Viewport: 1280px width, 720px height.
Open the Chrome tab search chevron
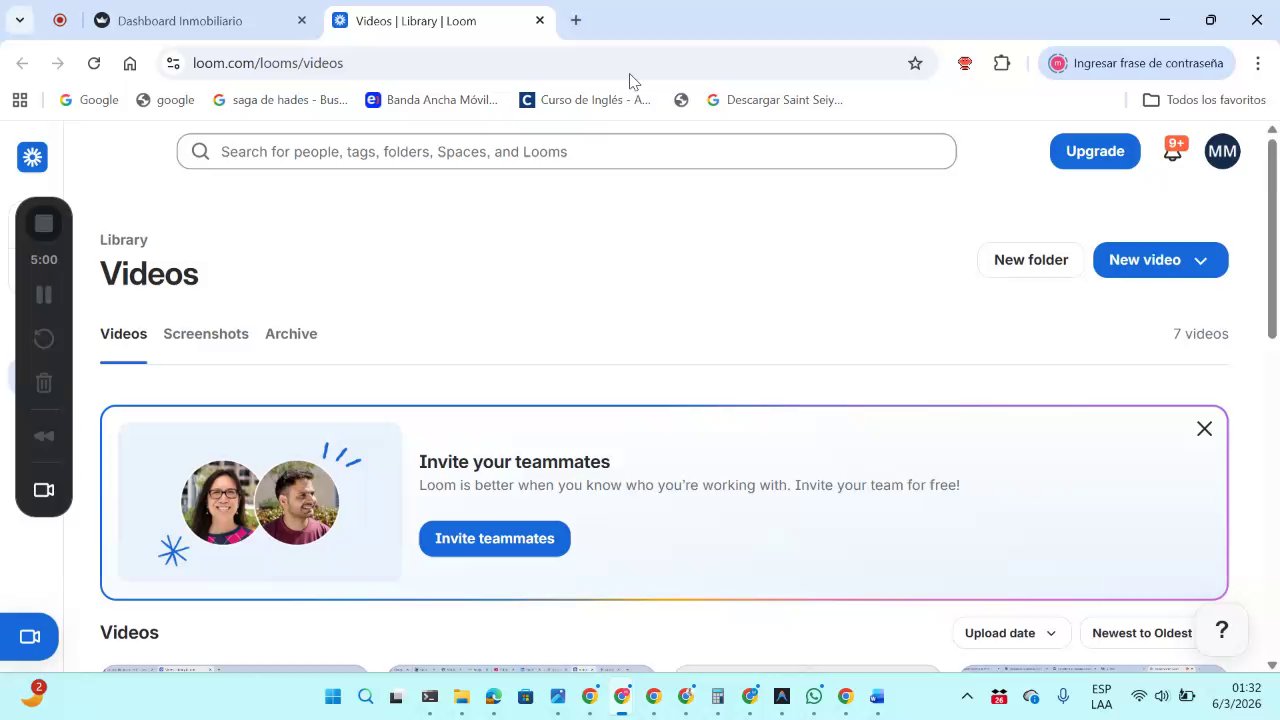point(19,20)
